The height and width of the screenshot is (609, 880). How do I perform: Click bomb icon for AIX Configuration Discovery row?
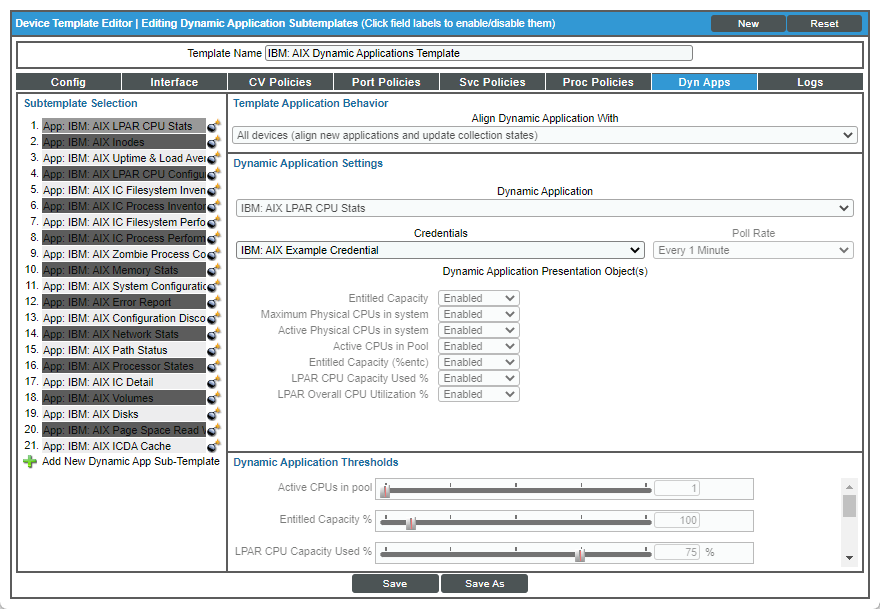click(214, 318)
